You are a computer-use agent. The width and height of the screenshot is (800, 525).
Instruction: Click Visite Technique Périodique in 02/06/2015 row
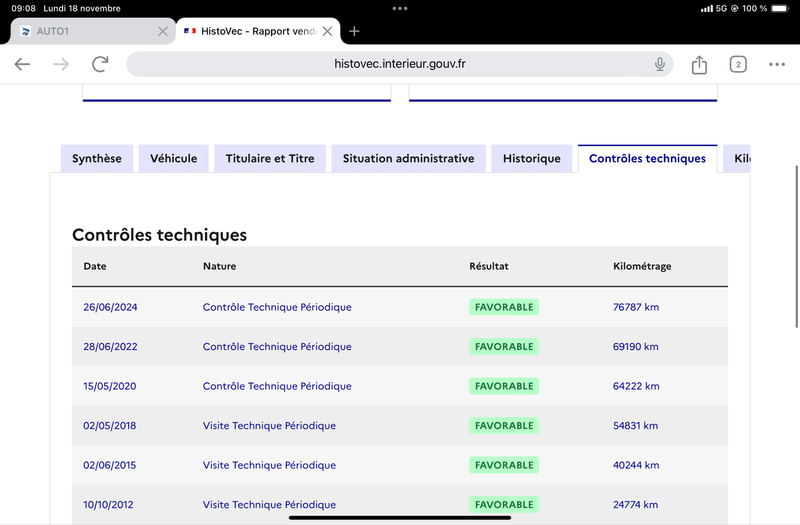coord(269,465)
